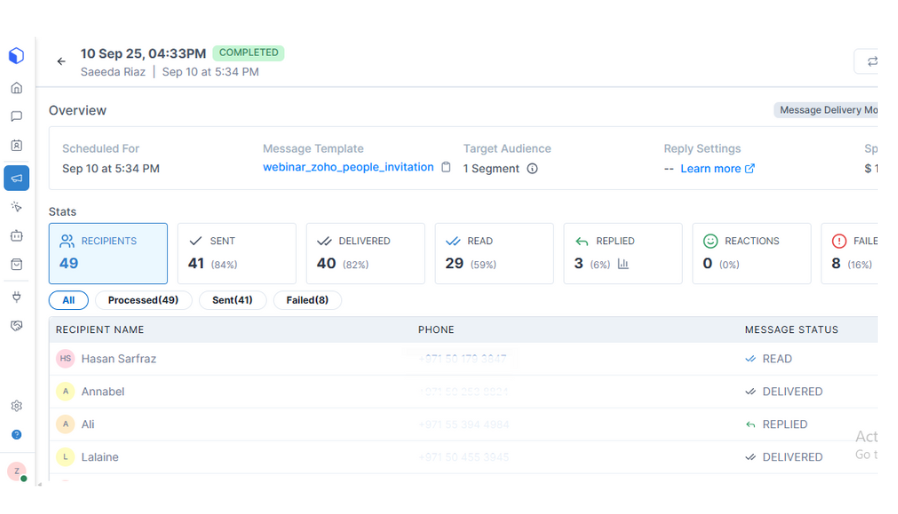
Task: Select the All filter pill
Action: [x=68, y=300]
